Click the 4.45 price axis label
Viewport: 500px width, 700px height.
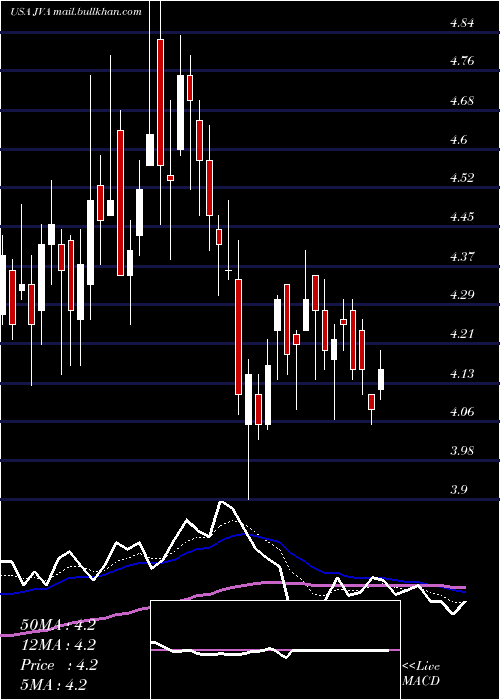462,217
